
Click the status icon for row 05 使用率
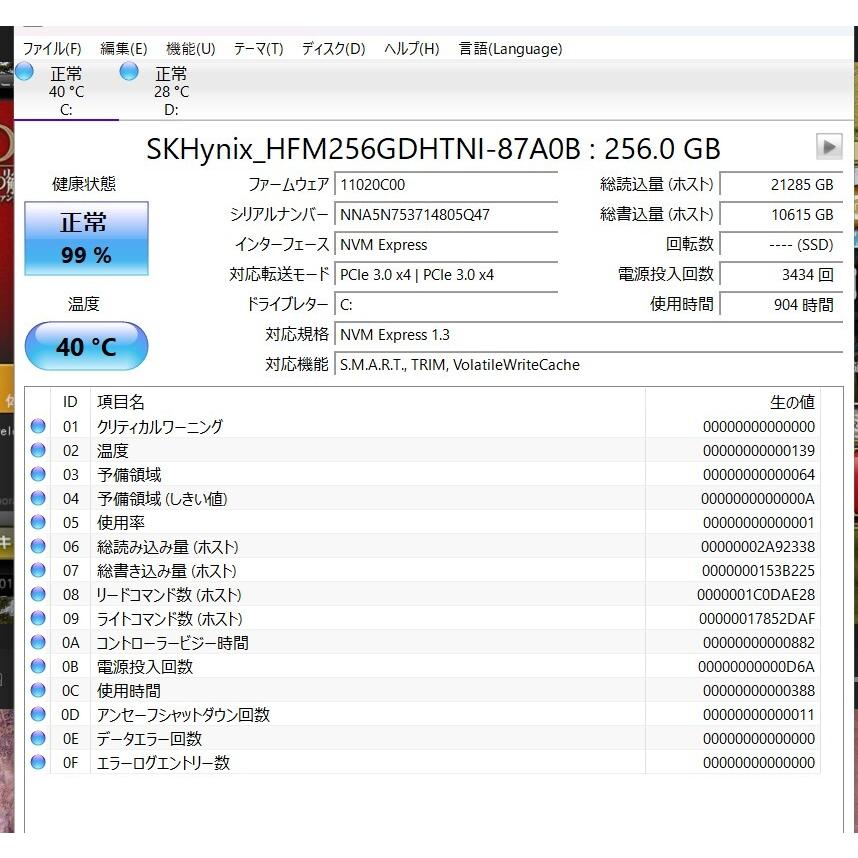38,522
